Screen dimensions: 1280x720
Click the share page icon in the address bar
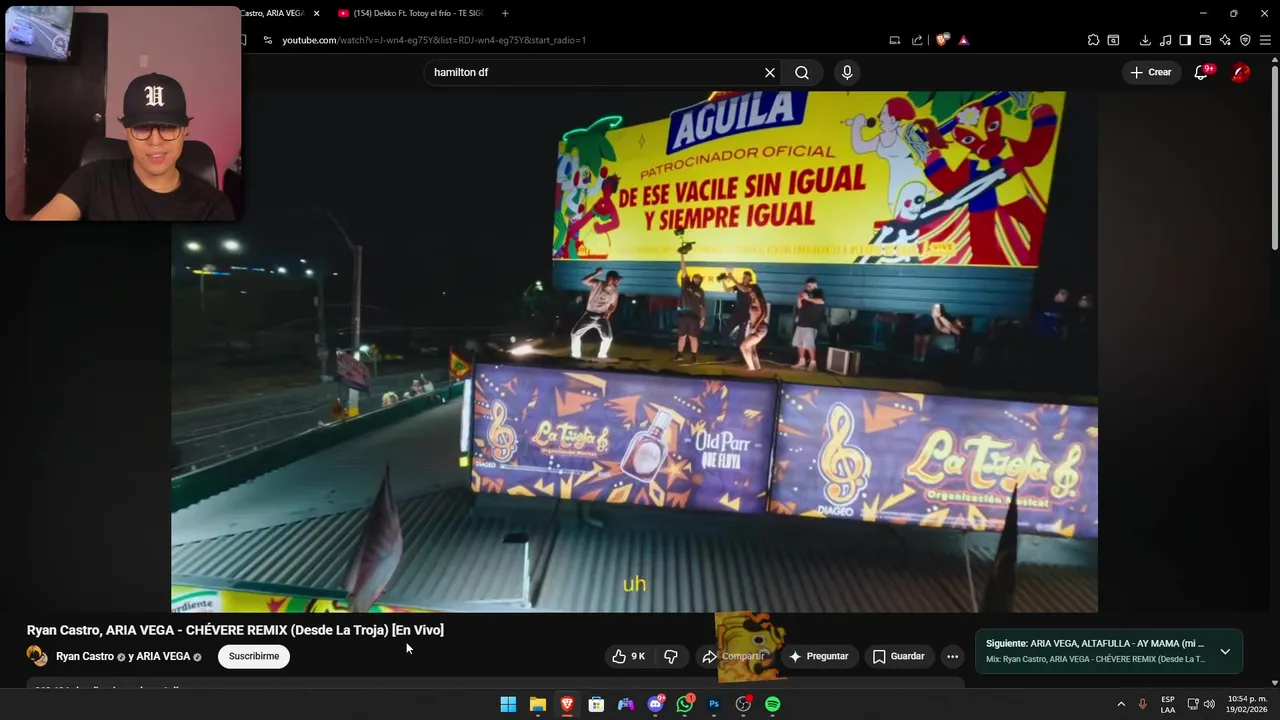coord(917,40)
